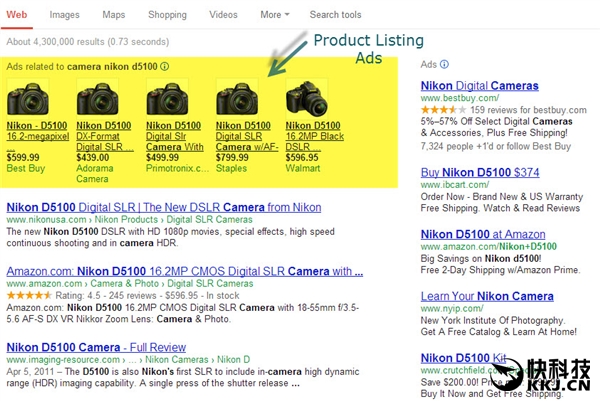600x401 pixels.
Task: Click the $499.99 Nikon D5100 camera image
Action: [166, 100]
